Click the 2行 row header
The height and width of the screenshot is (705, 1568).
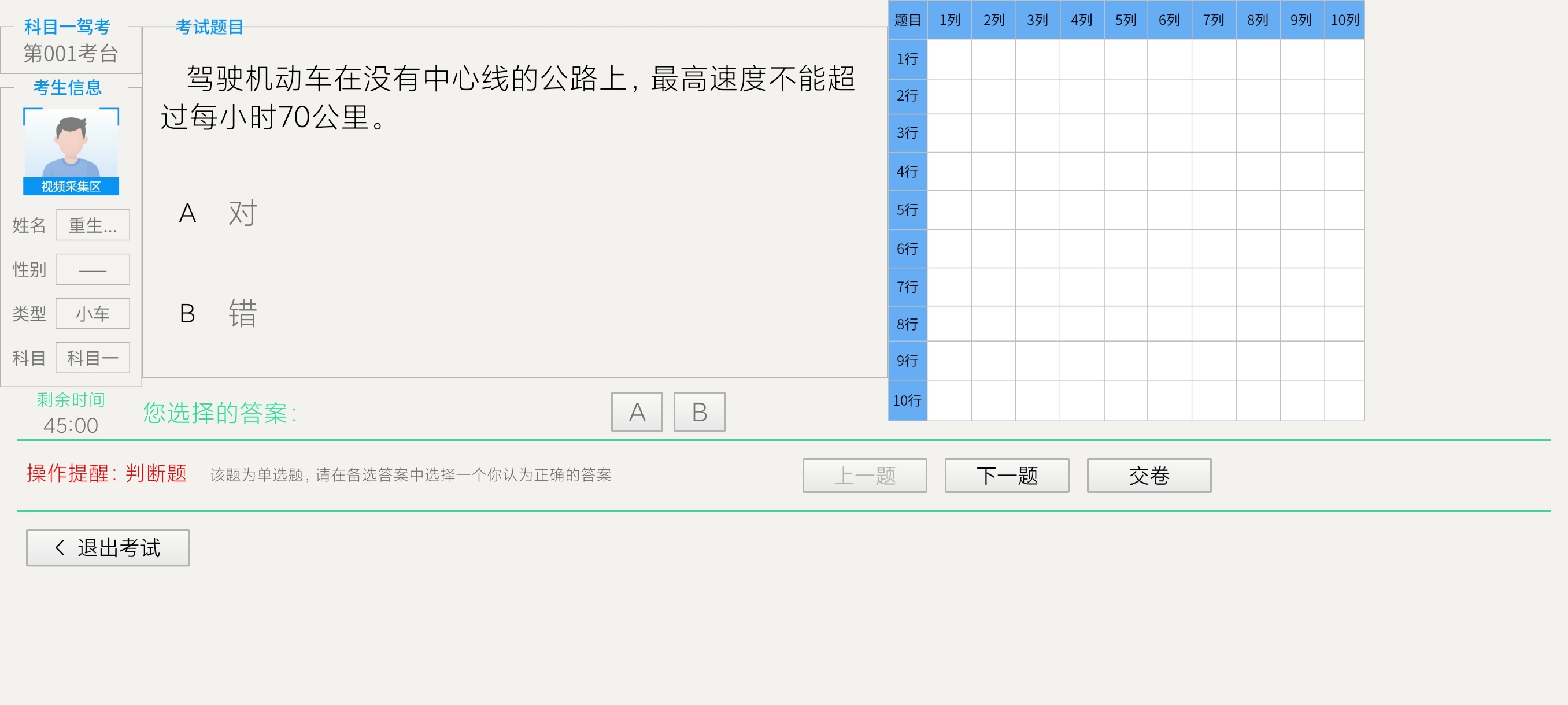pyautogui.click(x=908, y=96)
